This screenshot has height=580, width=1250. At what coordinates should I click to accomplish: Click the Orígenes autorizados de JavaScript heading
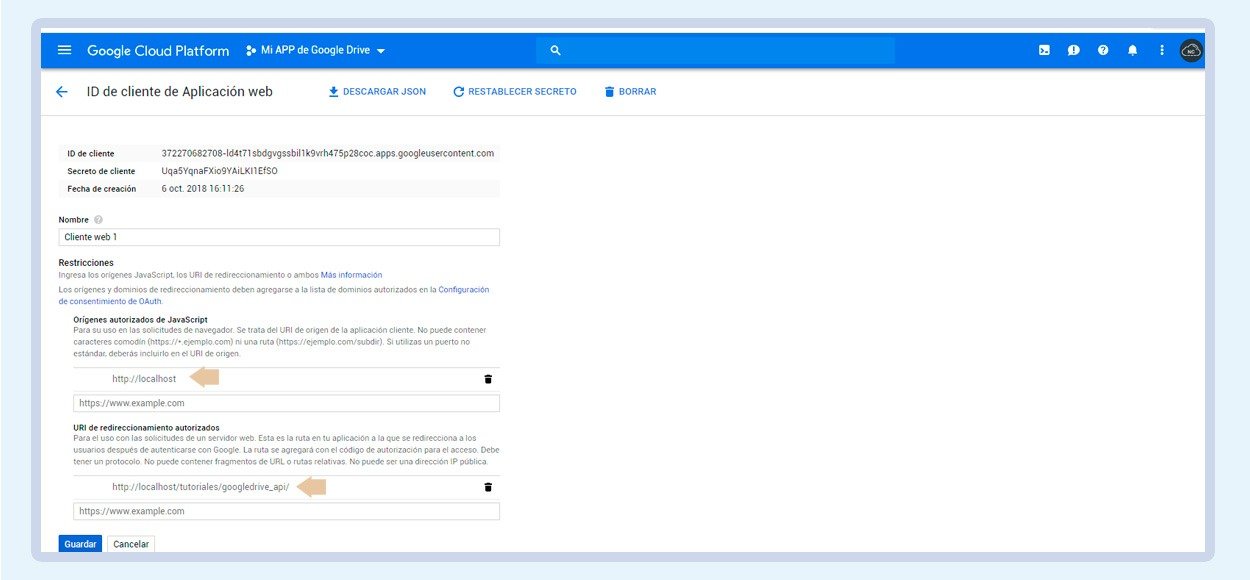point(140,319)
